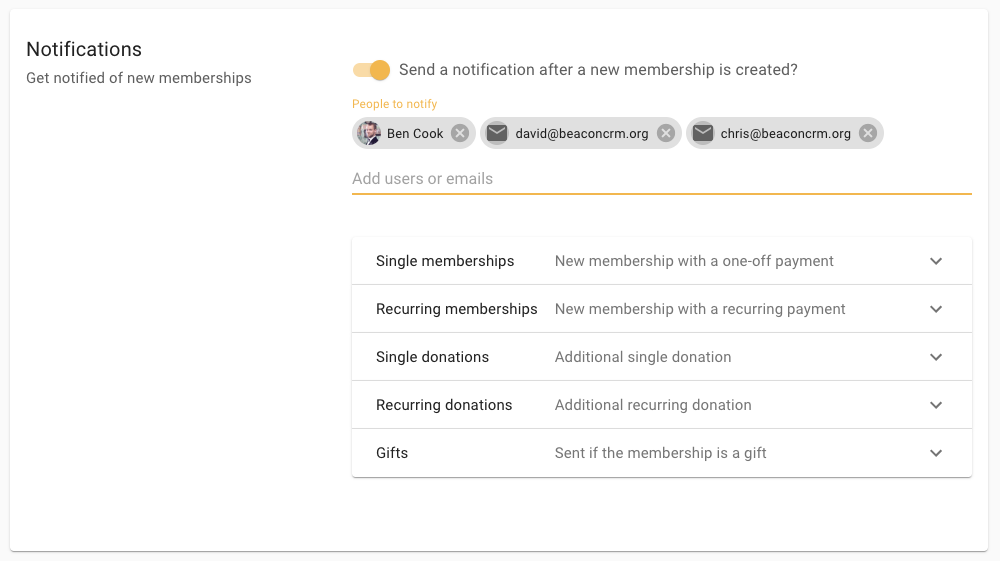The image size is (1000, 561).
Task: Expand Gifts chevron arrow
Action: point(936,453)
